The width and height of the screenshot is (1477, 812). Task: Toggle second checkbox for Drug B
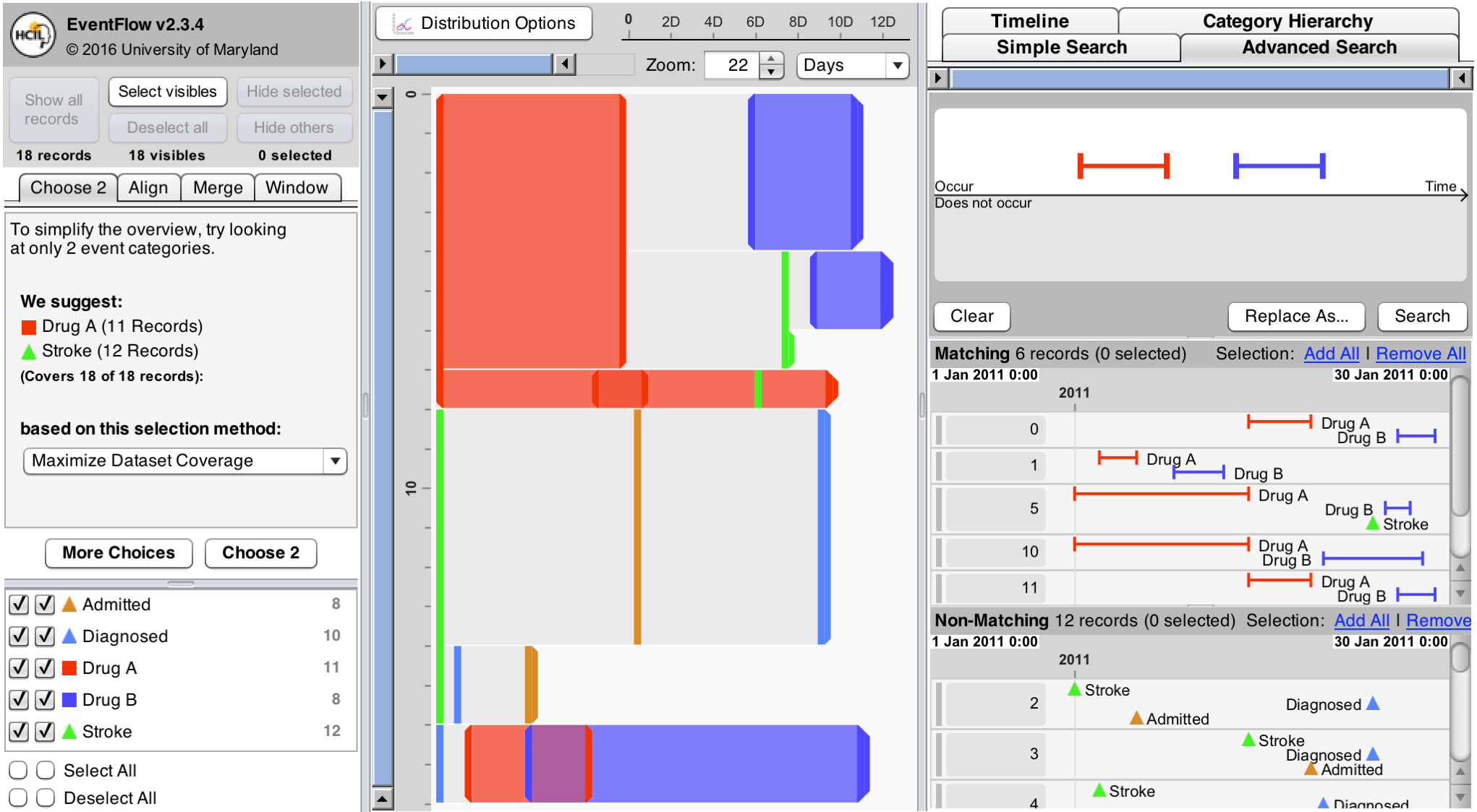pos(45,700)
